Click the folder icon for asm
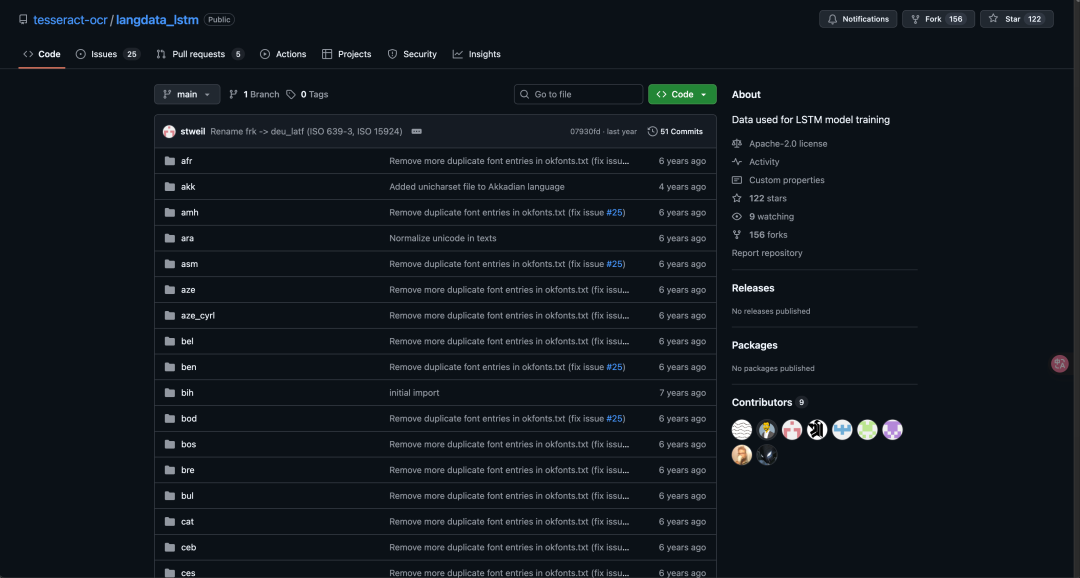 pyautogui.click(x=170, y=264)
